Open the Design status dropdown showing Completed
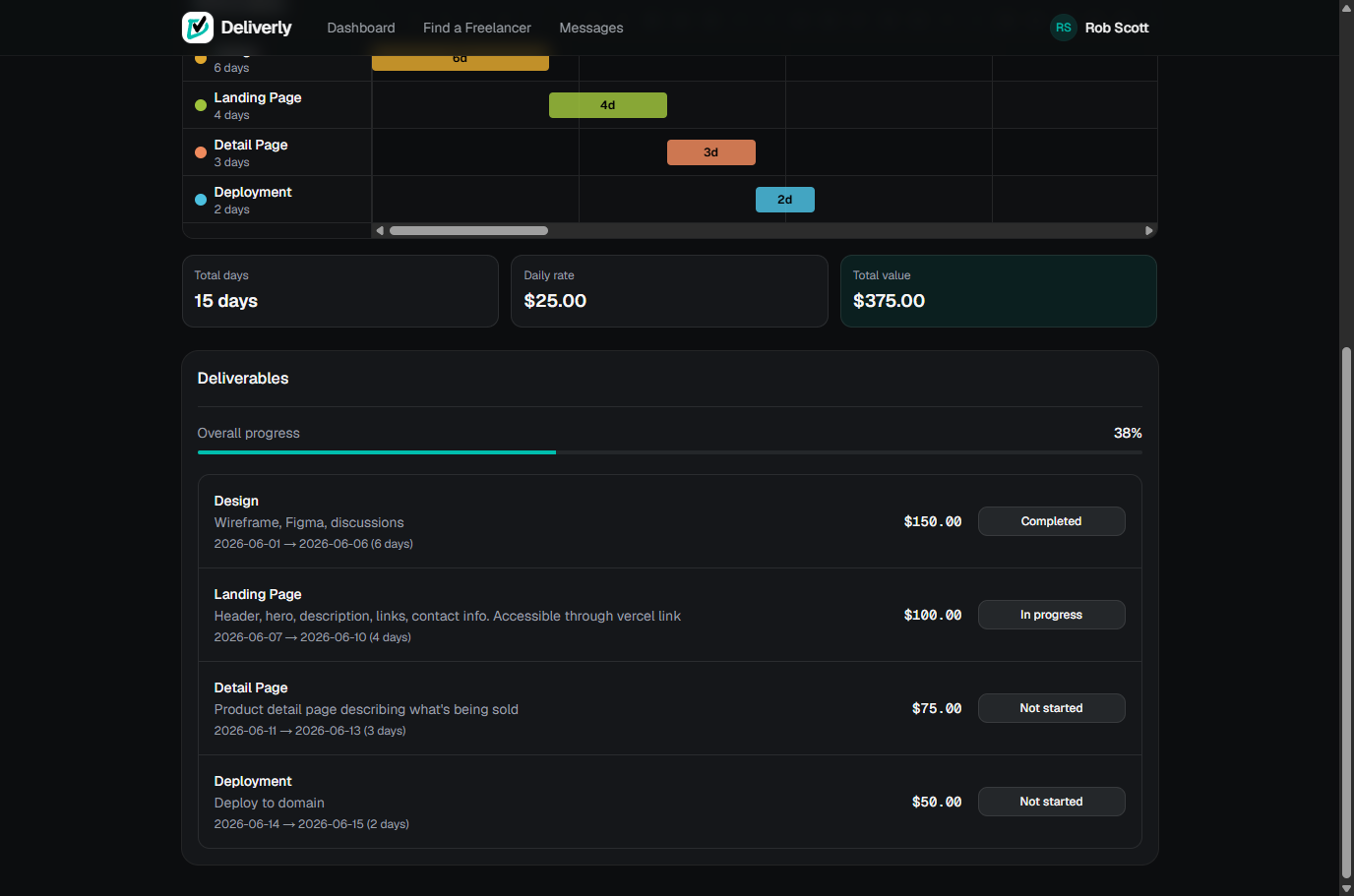Viewport: 1354px width, 896px height. pos(1051,521)
